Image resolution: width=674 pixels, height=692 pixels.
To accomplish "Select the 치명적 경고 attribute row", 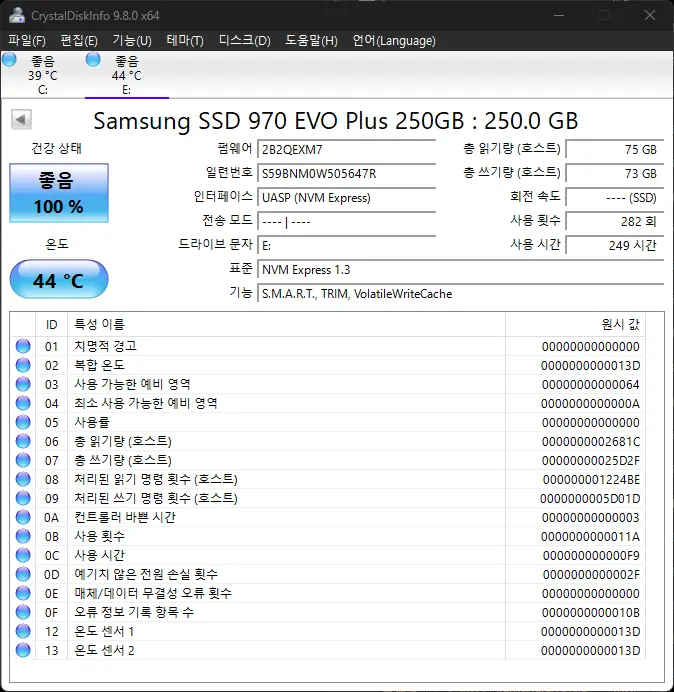I will coord(328,346).
